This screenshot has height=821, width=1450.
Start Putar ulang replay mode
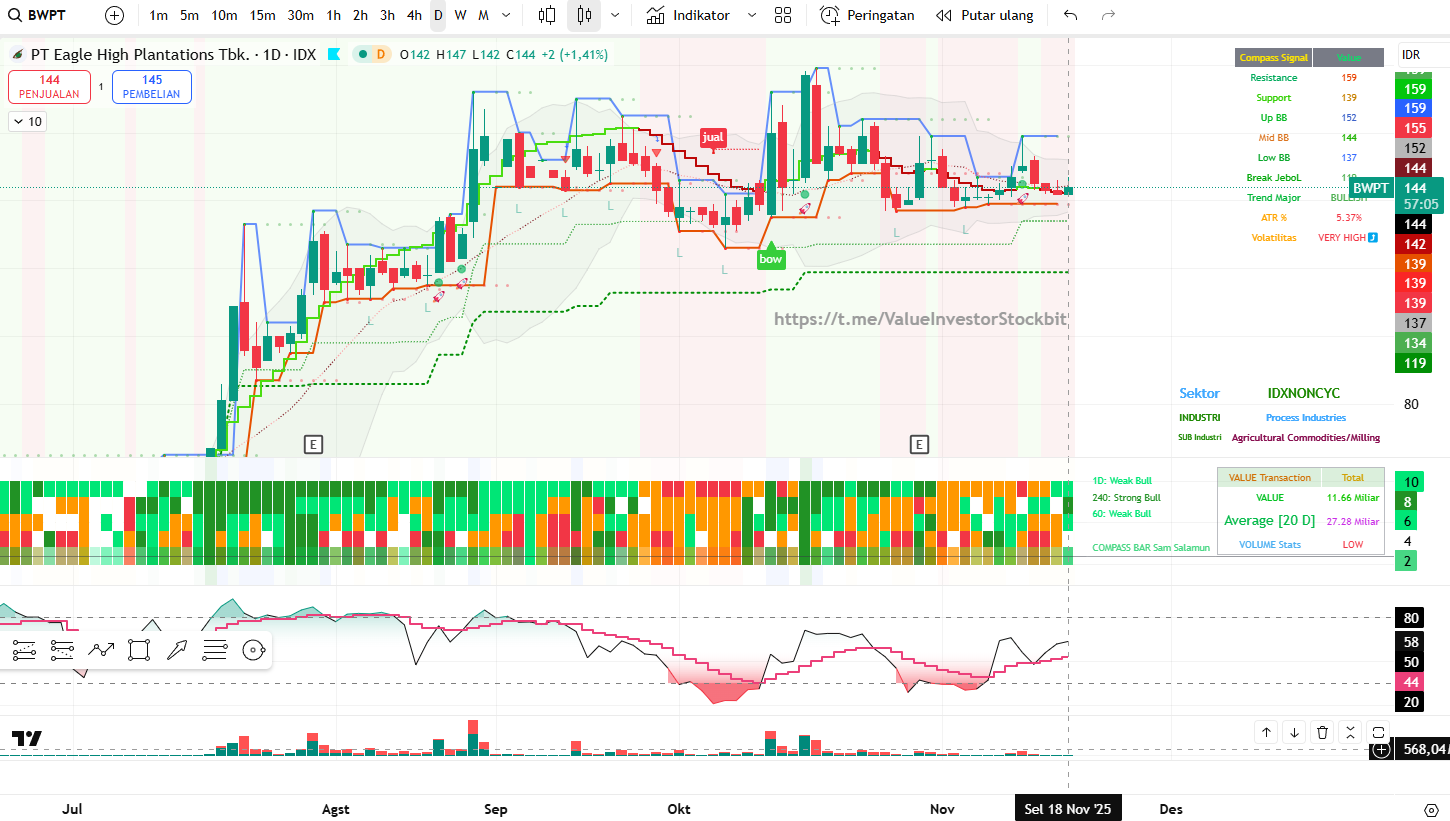click(x=984, y=15)
